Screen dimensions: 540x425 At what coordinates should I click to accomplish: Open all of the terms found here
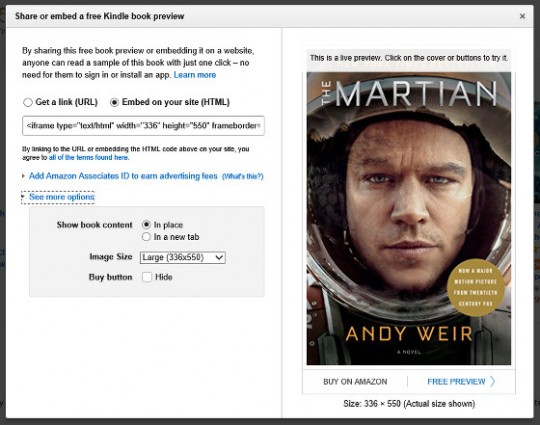click(x=89, y=157)
